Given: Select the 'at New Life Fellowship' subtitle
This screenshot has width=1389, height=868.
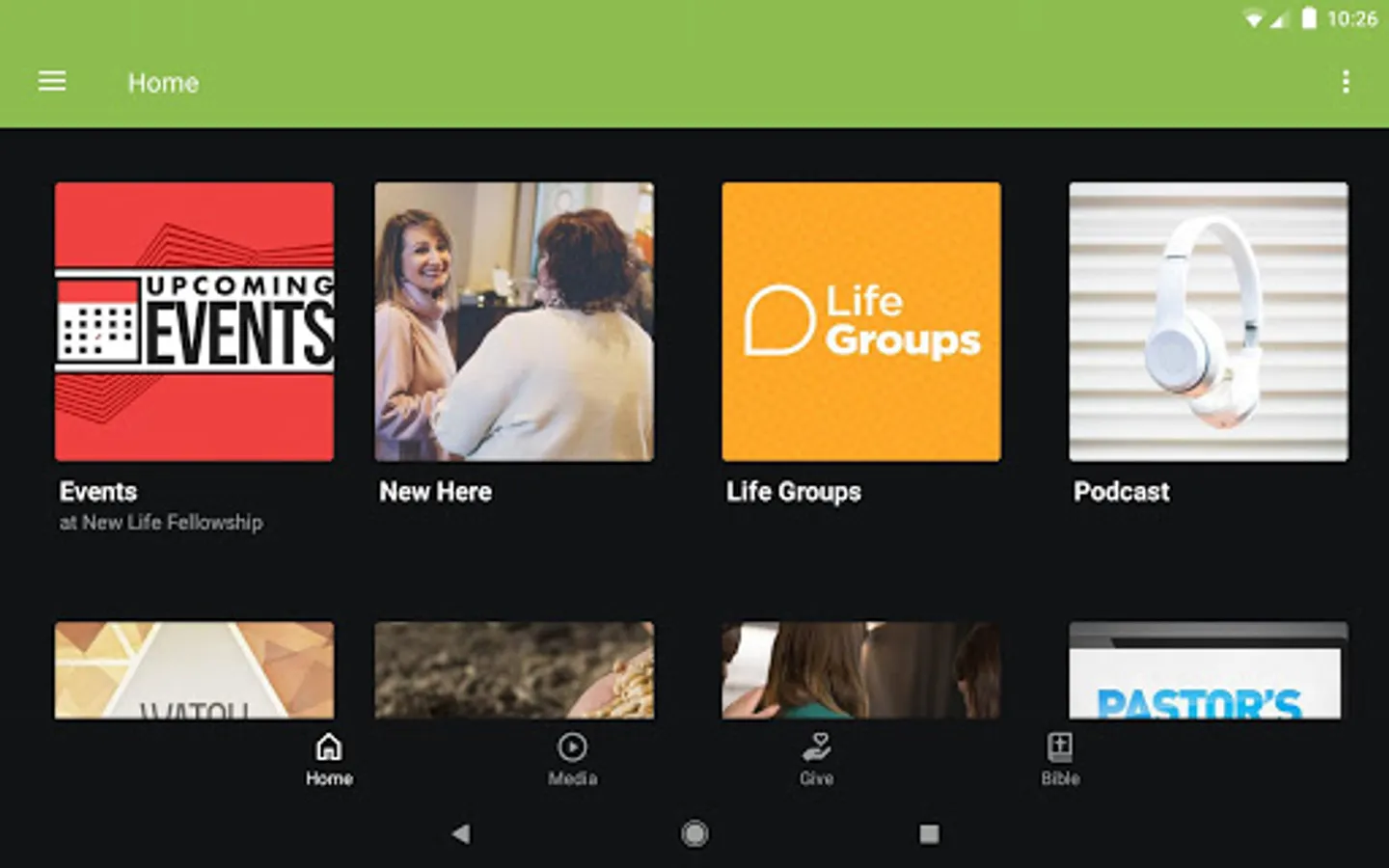Looking at the screenshot, I should point(161,523).
